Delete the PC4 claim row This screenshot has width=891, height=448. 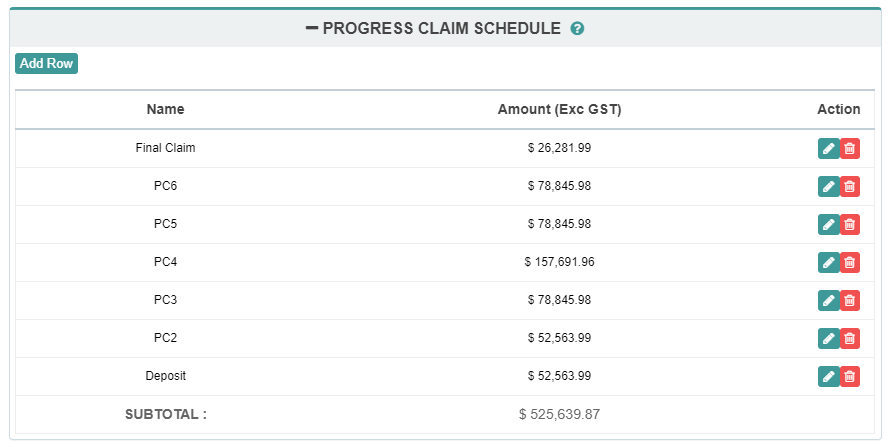[x=850, y=262]
